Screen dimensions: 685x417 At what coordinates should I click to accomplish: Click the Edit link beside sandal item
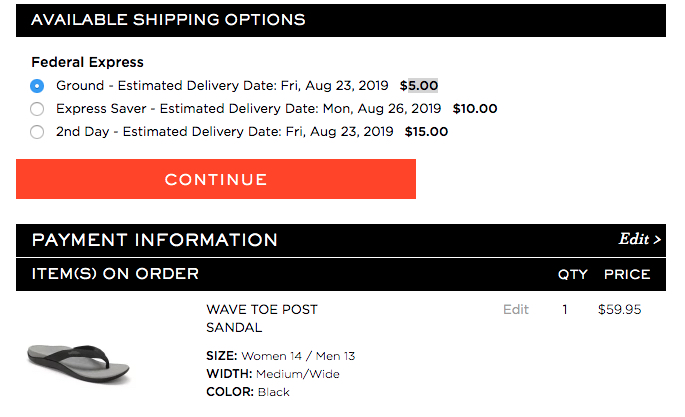tap(516, 310)
